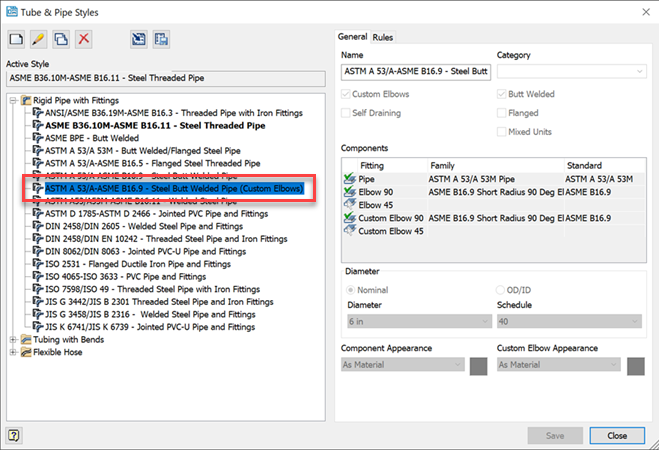The height and width of the screenshot is (450, 659).
Task: Click the pipe icon beside ISO 4065-ISO 3633 style
Action: coord(38,276)
